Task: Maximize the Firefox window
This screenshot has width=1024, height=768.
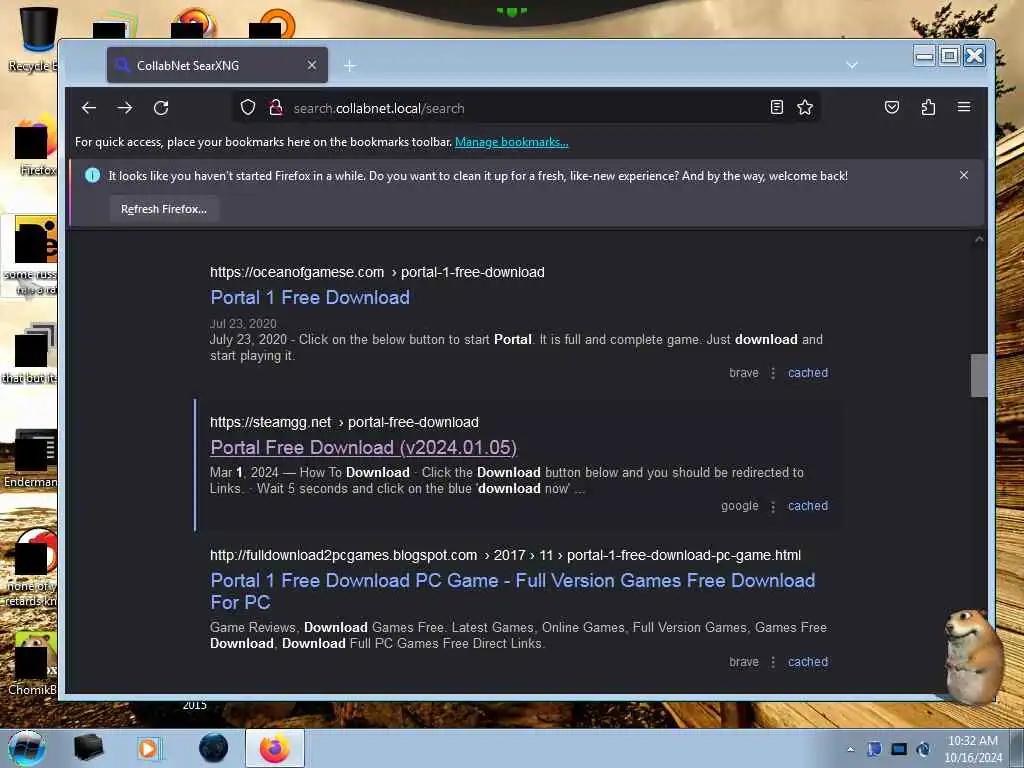Action: click(x=950, y=56)
